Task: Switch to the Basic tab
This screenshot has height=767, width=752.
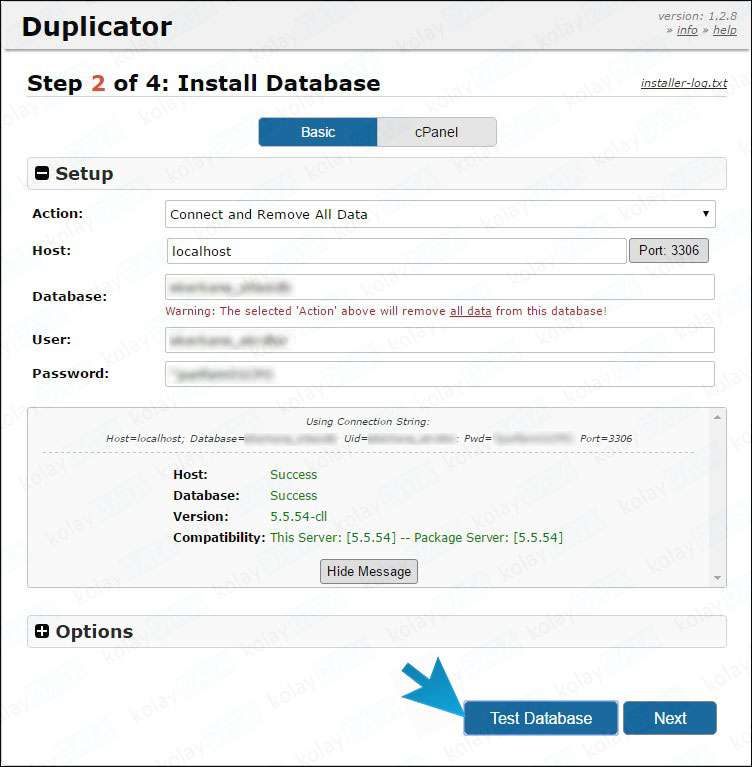Action: [318, 132]
